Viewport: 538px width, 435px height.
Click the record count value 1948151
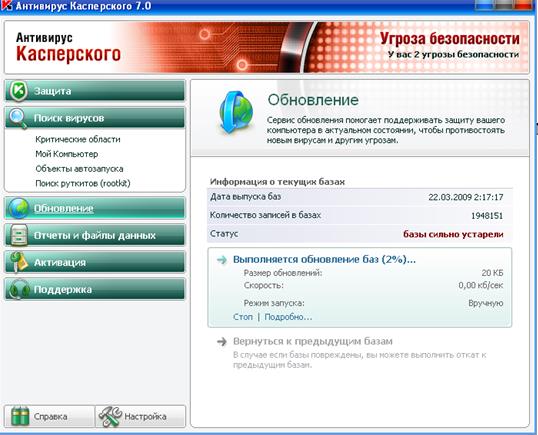[x=487, y=216]
